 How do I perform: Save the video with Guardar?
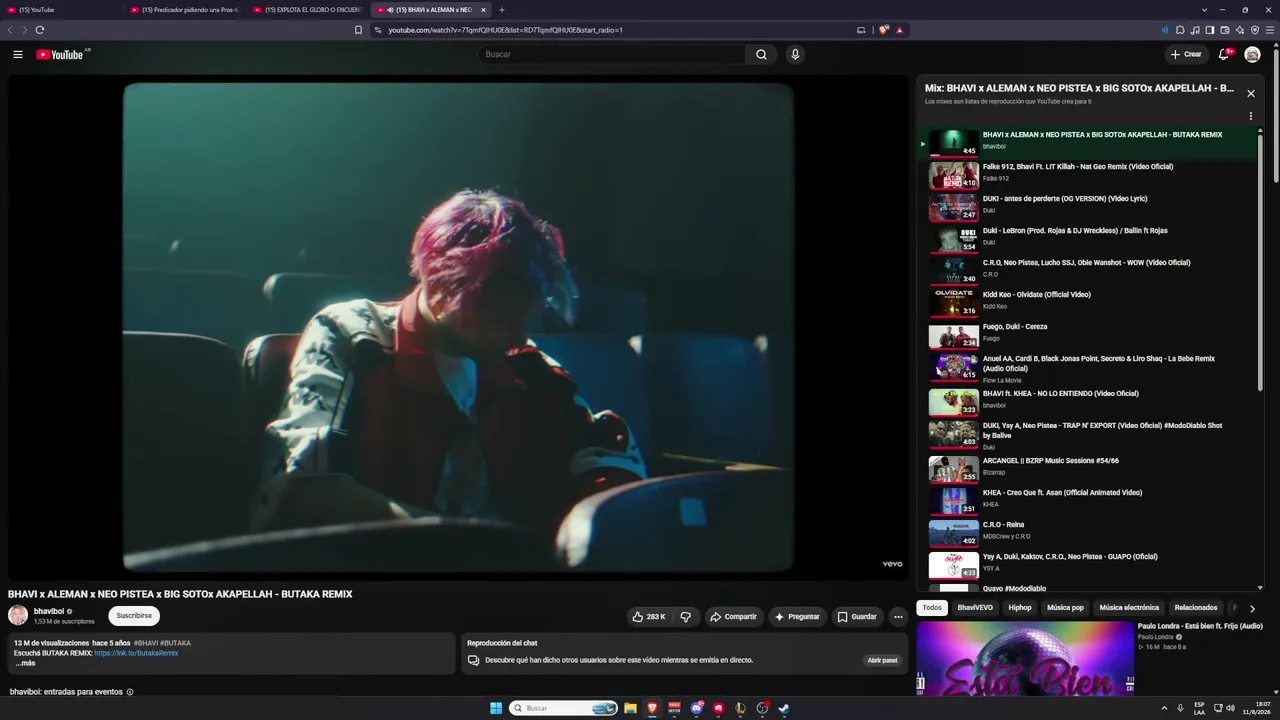[x=857, y=617]
